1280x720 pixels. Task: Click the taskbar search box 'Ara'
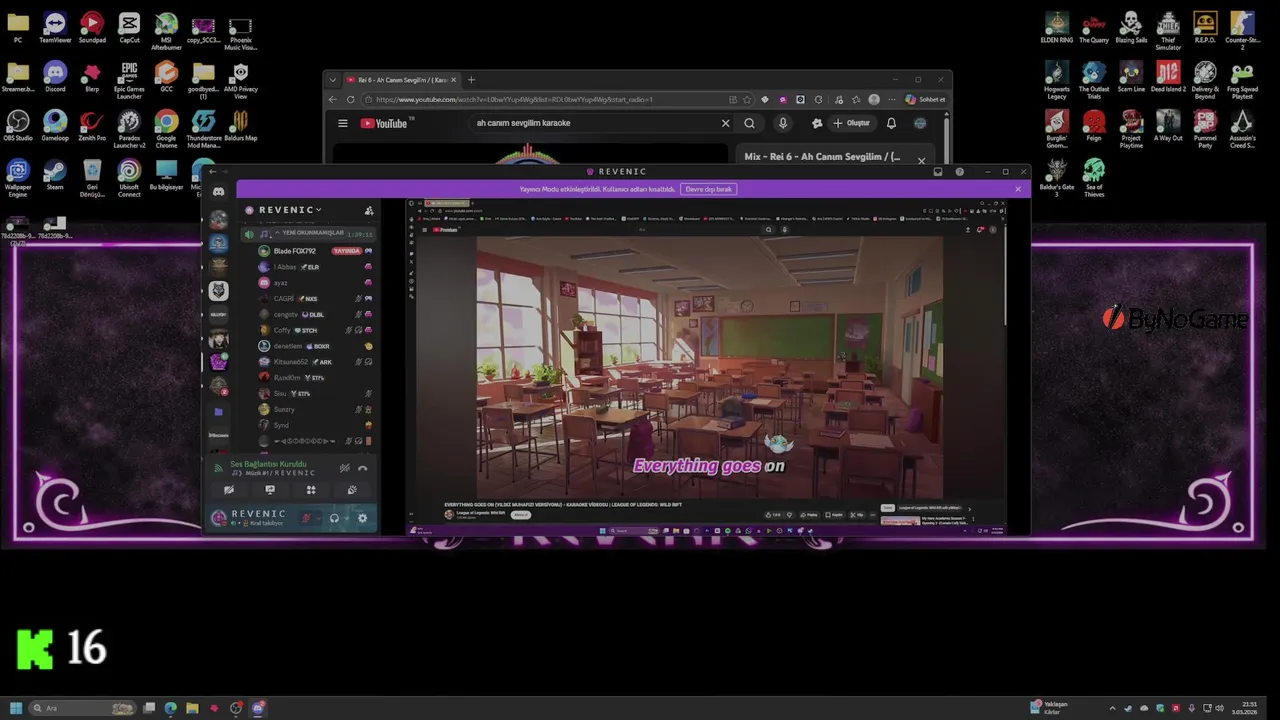coord(82,708)
